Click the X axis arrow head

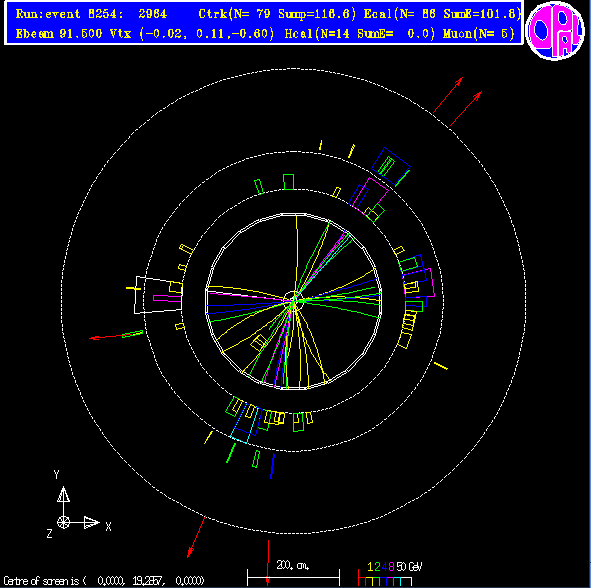tap(92, 522)
